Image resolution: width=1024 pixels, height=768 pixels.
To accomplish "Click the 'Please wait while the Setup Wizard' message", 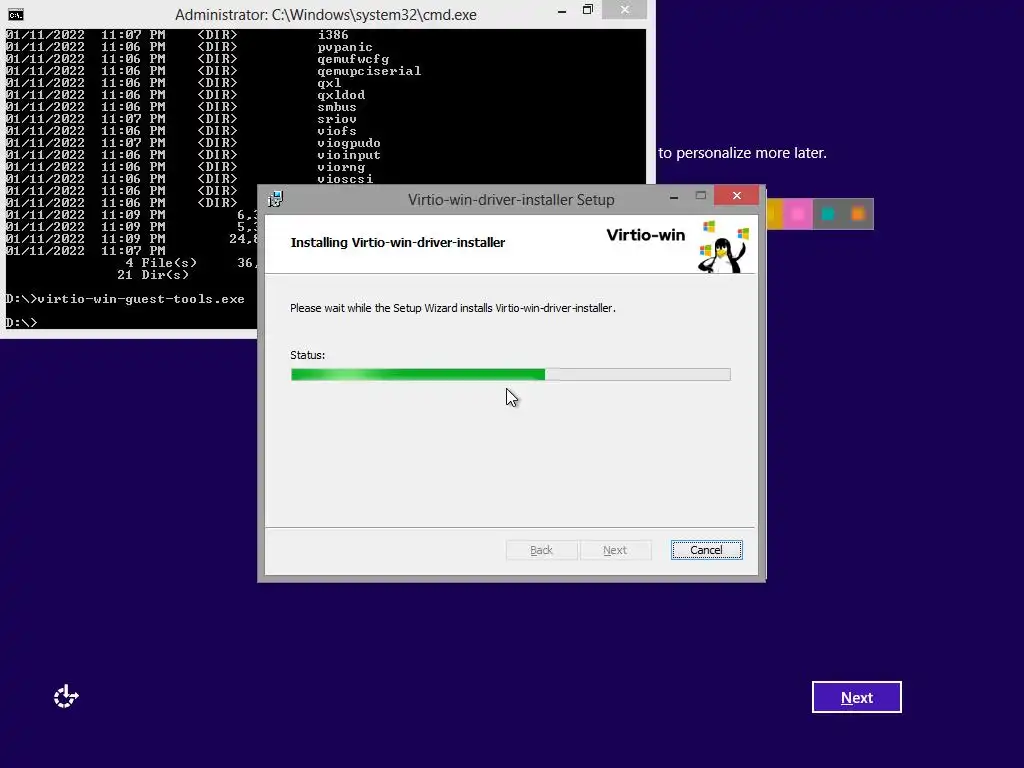I will [453, 308].
